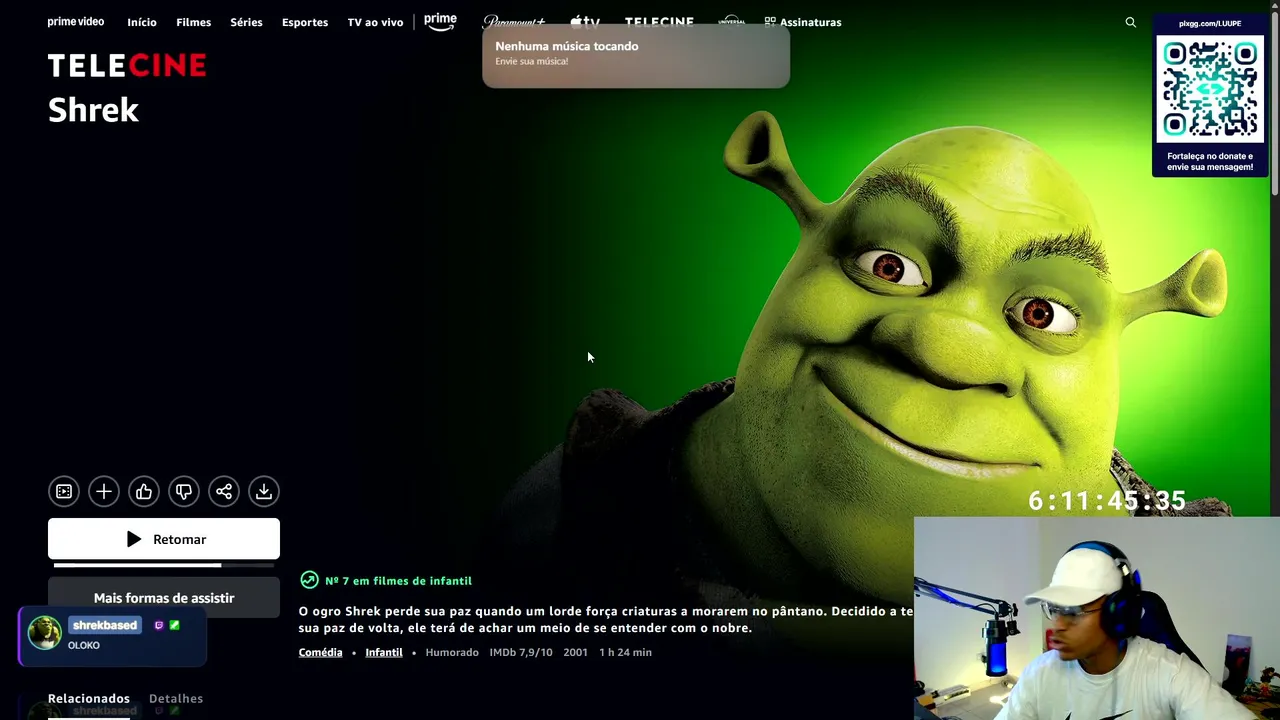
Task: Open the Telecine channel in navbar
Action: [659, 21]
